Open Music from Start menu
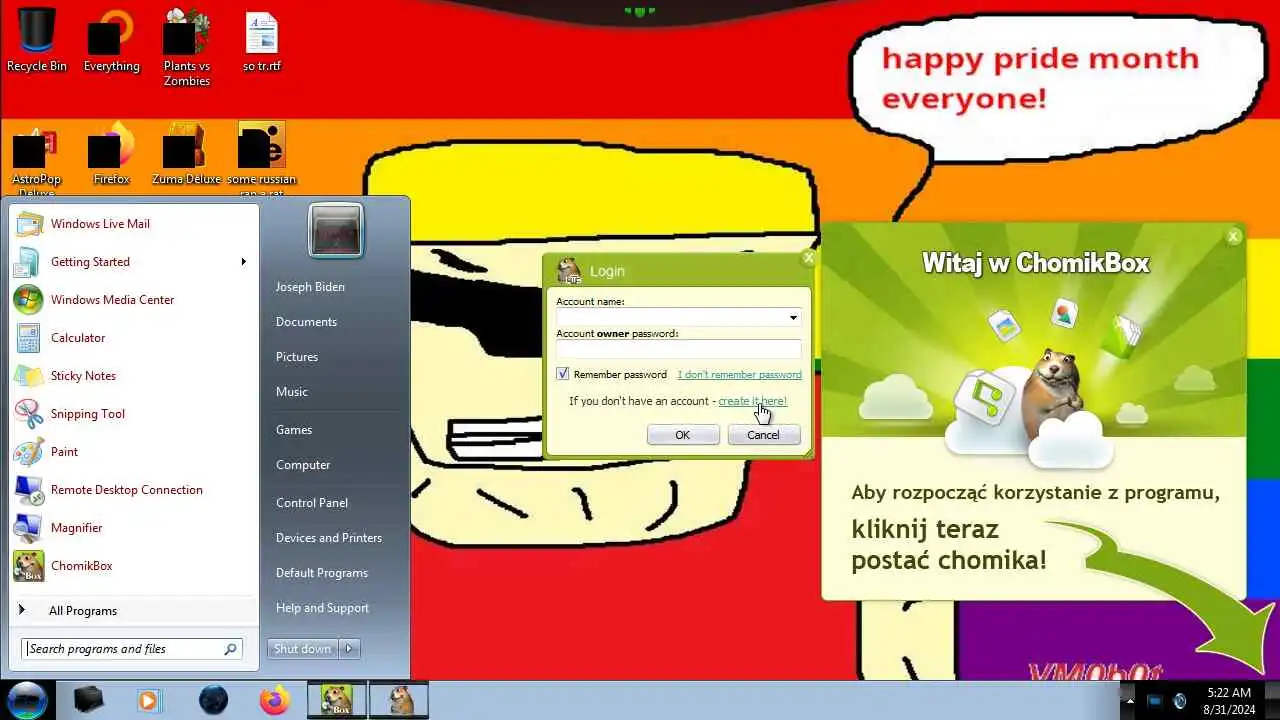1280x720 pixels. coord(292,392)
